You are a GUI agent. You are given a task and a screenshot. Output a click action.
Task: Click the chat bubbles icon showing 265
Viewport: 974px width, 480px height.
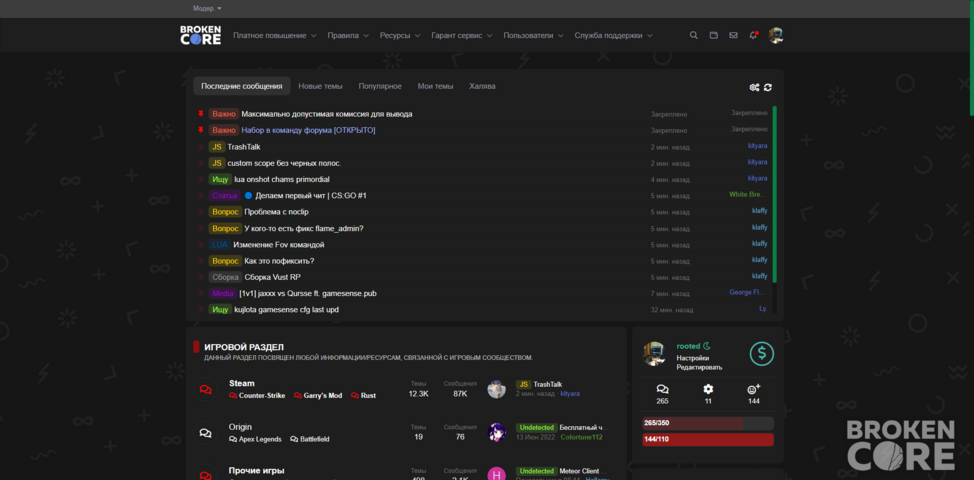[x=662, y=389]
